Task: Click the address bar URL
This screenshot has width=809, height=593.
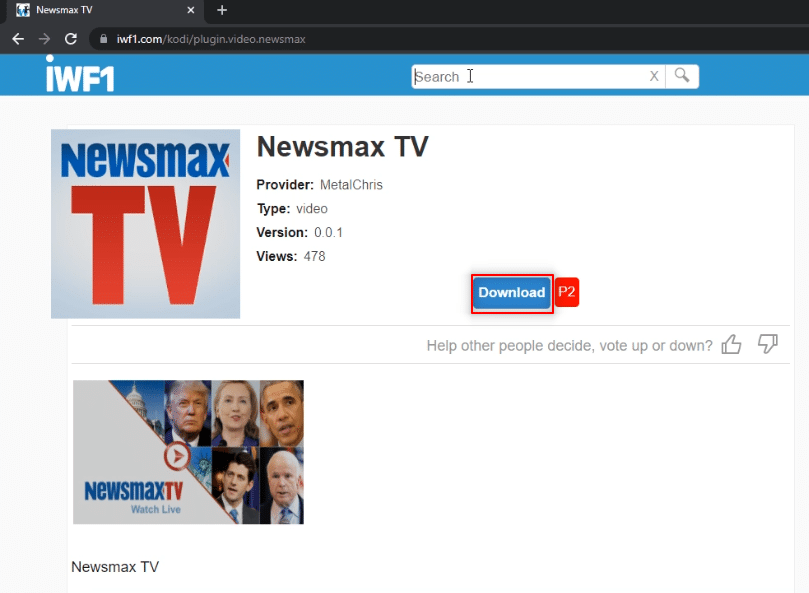Action: (x=211, y=39)
